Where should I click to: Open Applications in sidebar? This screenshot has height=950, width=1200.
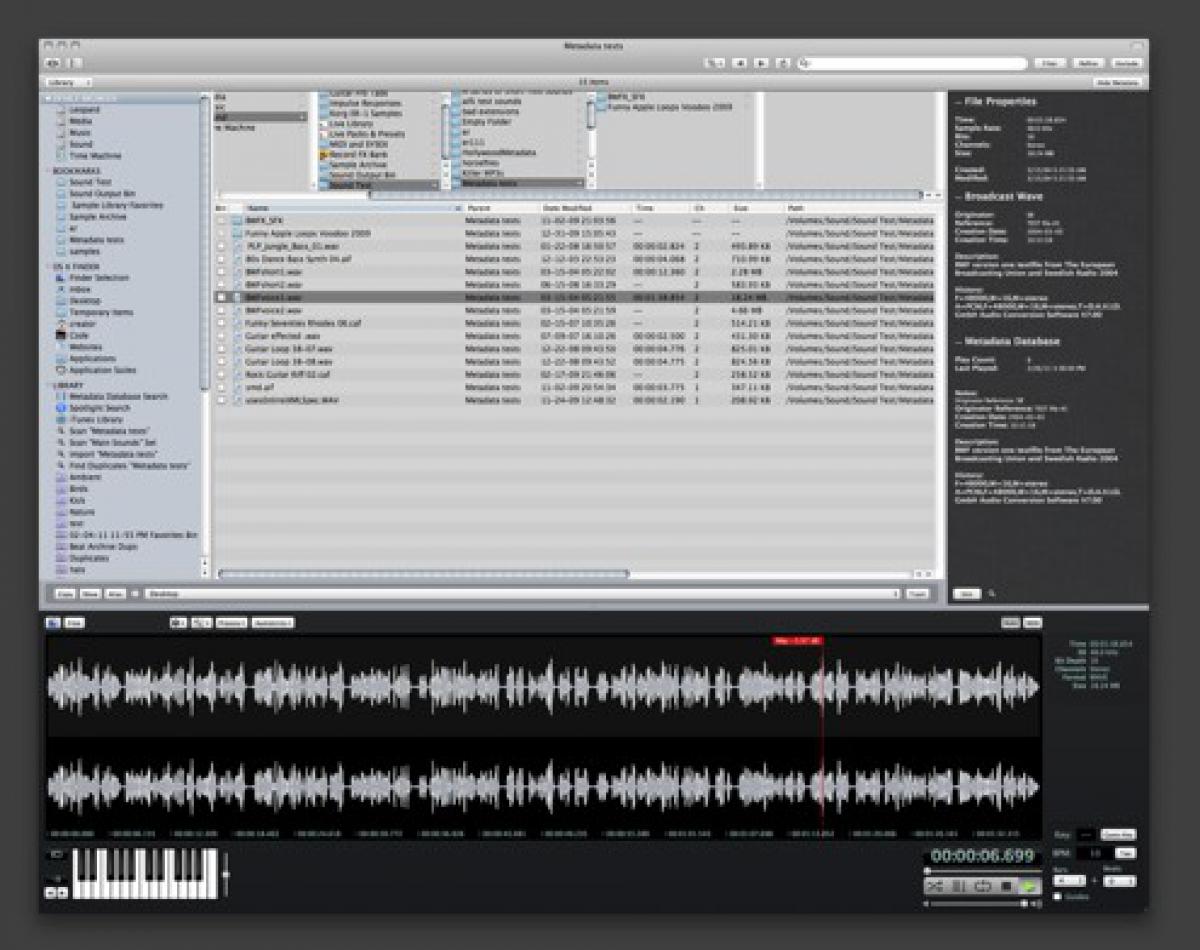tap(92, 358)
